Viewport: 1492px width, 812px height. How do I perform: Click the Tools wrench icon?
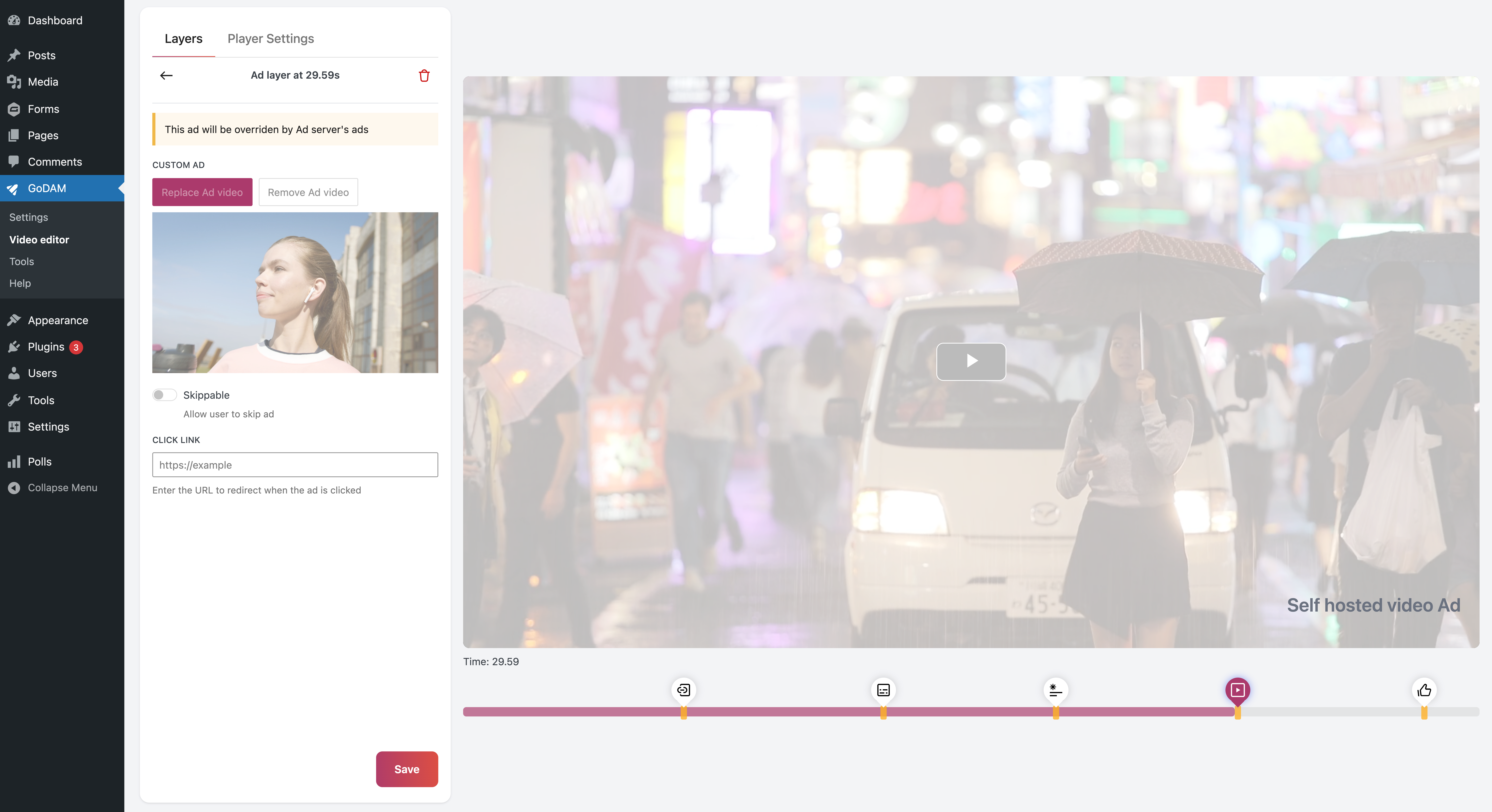[14, 400]
